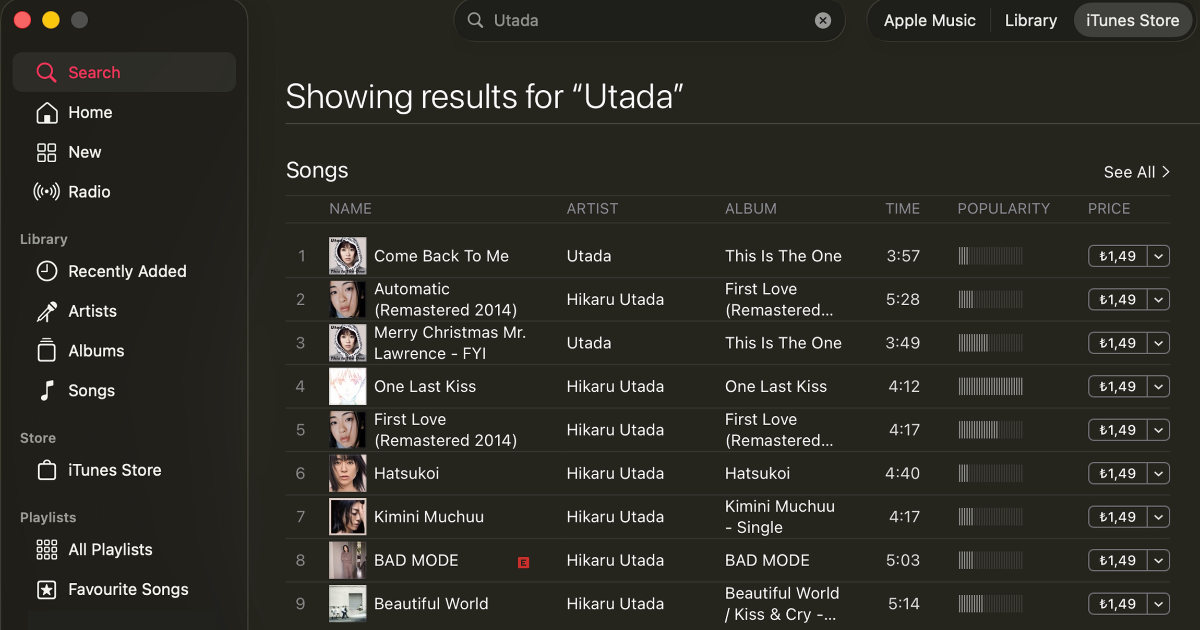Screen dimensions: 1200x630
Task: Click Hatsukoi popularity bar
Action: 991,473
